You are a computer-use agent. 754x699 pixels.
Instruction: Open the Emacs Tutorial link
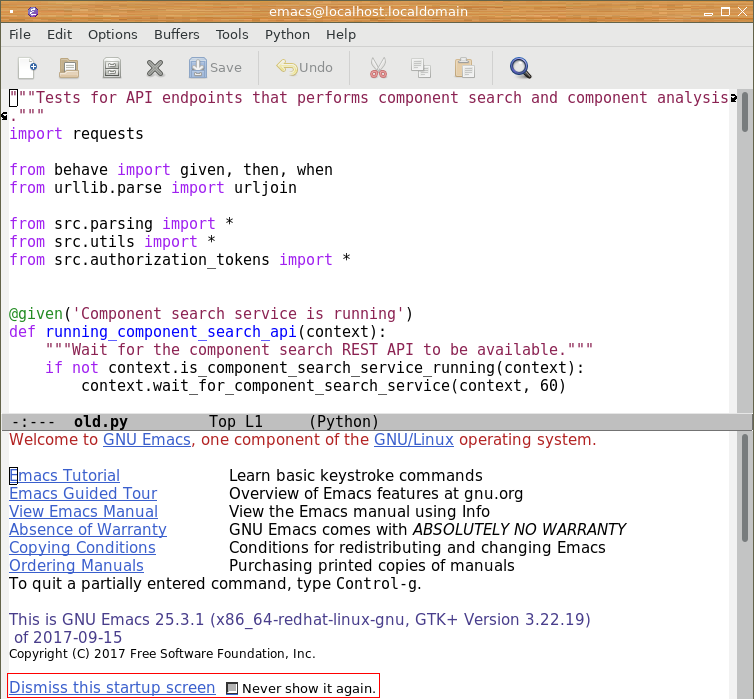coord(64,475)
